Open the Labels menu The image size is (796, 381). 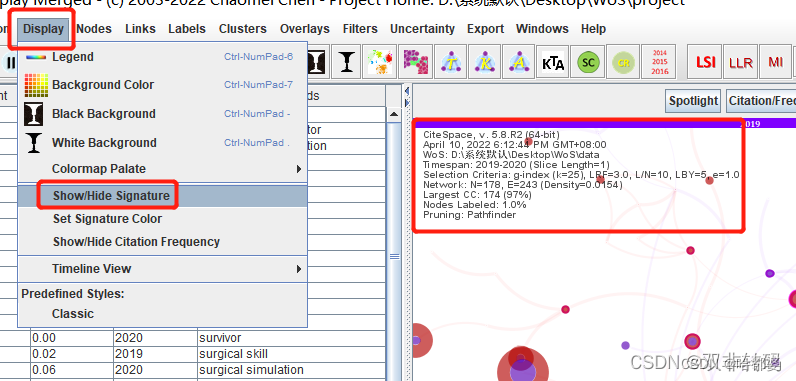[187, 29]
